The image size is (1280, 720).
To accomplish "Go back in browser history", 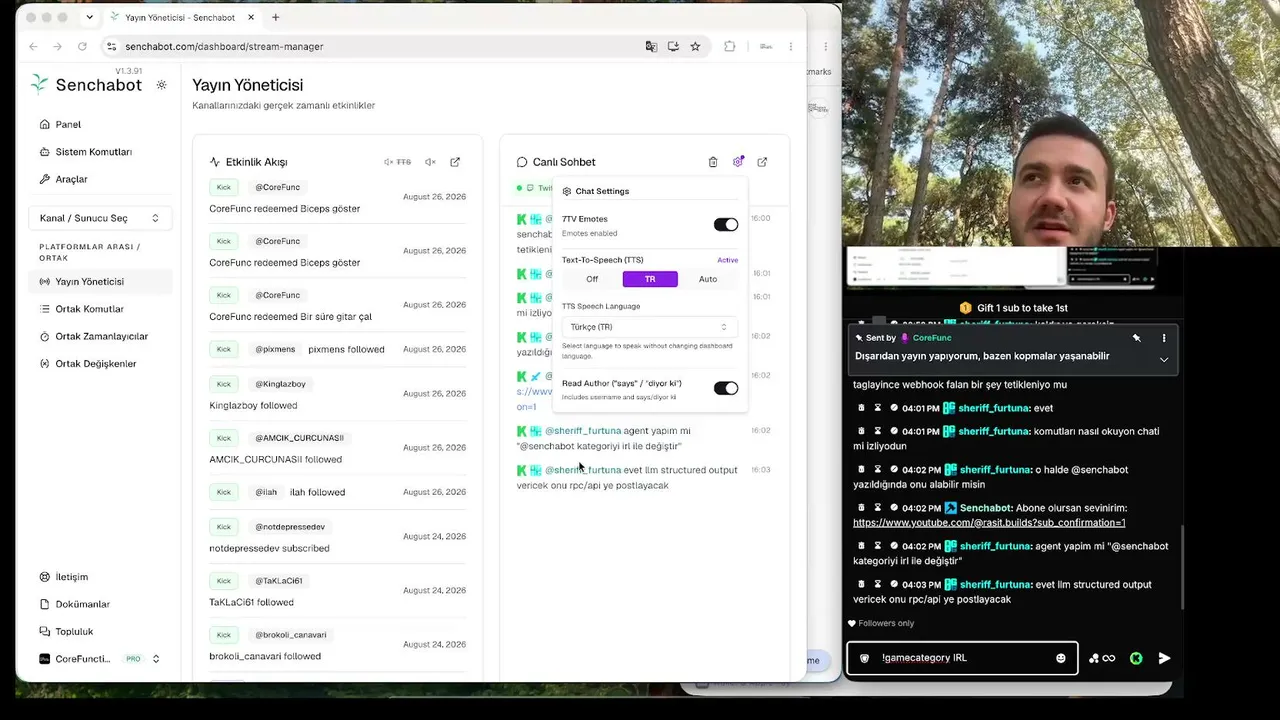I will coord(33,46).
